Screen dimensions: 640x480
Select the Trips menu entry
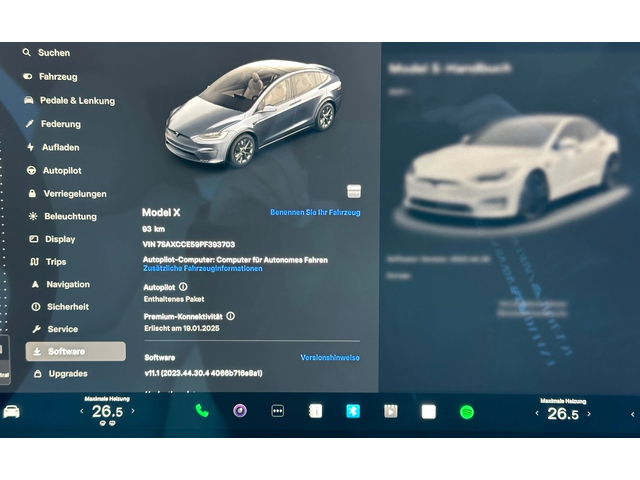tap(48, 262)
